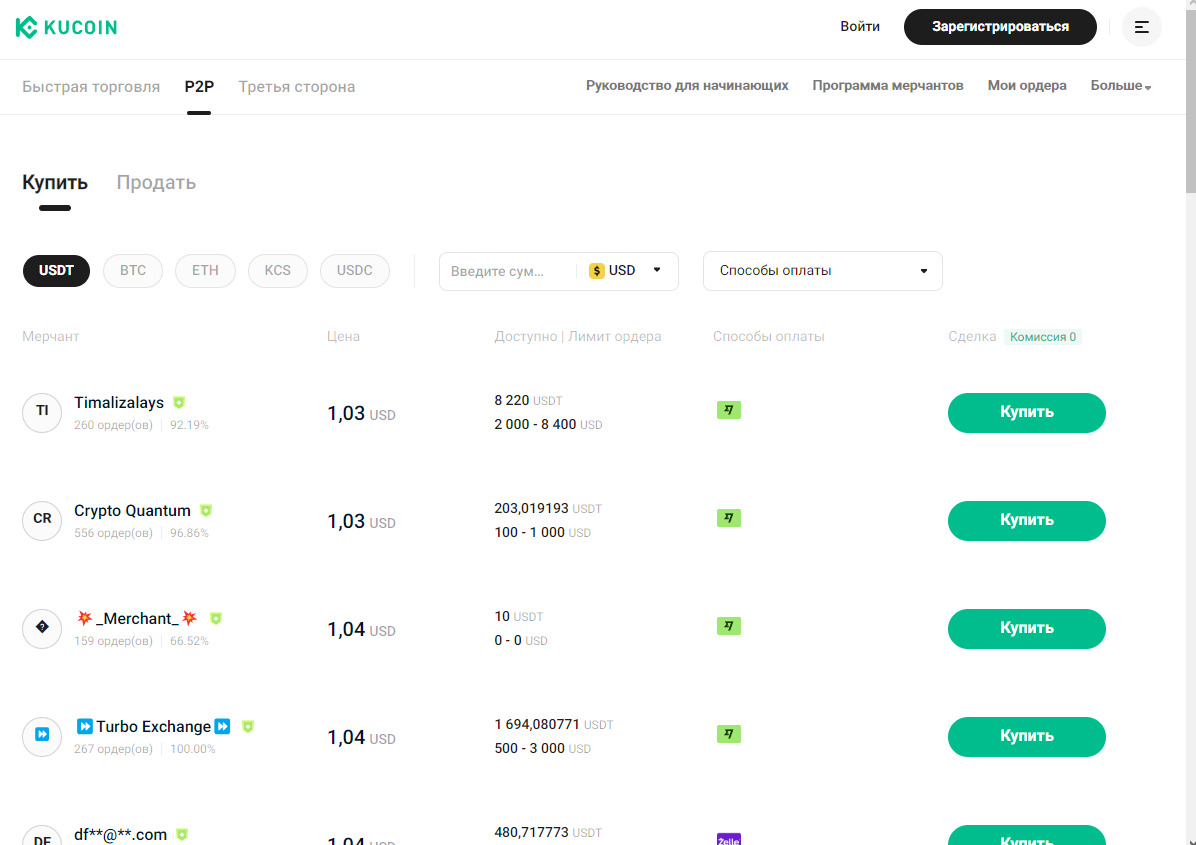Switch to the Купить tab
1196x845 pixels.
(55, 183)
